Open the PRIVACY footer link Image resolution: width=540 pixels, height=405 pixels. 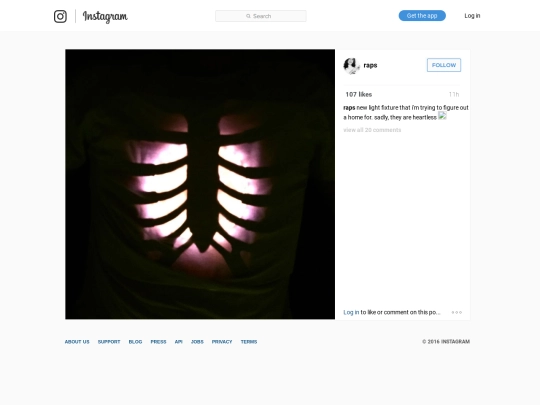click(222, 342)
